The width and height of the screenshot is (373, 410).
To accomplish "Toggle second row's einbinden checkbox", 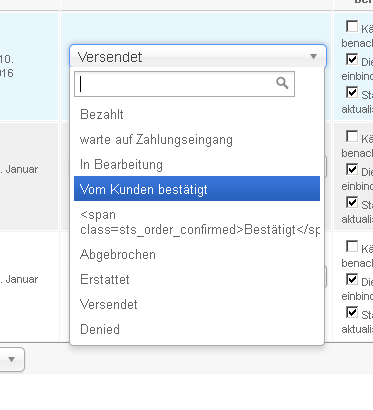I will tap(352, 169).
